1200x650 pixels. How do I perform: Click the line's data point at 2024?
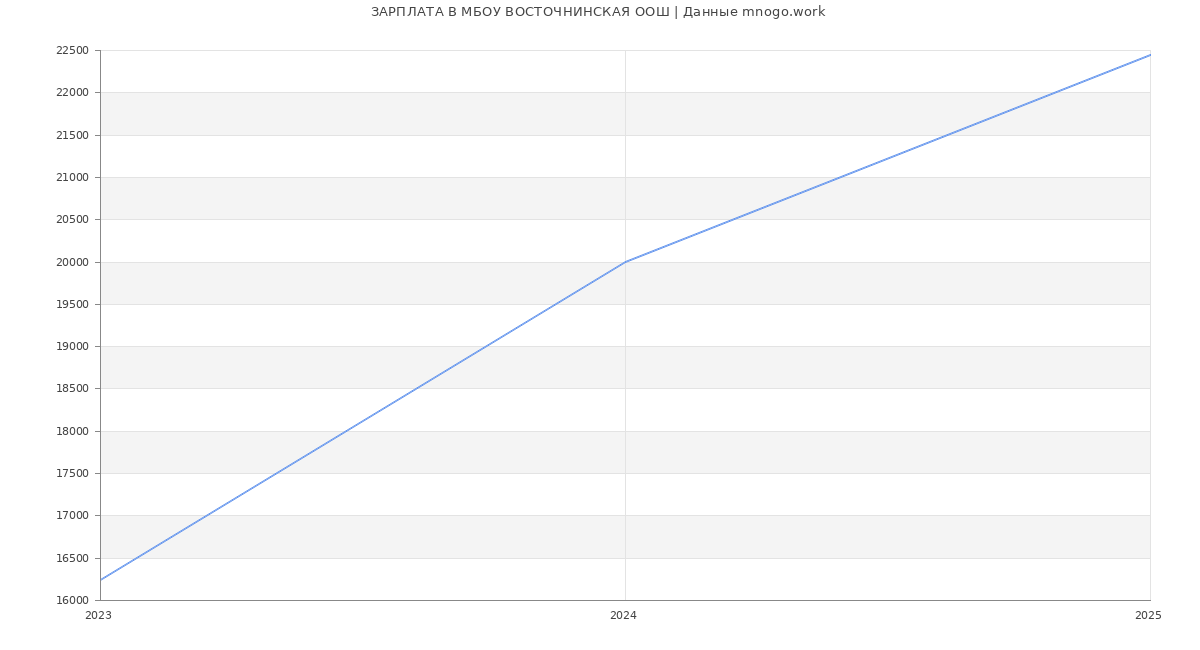pyautogui.click(x=625, y=262)
